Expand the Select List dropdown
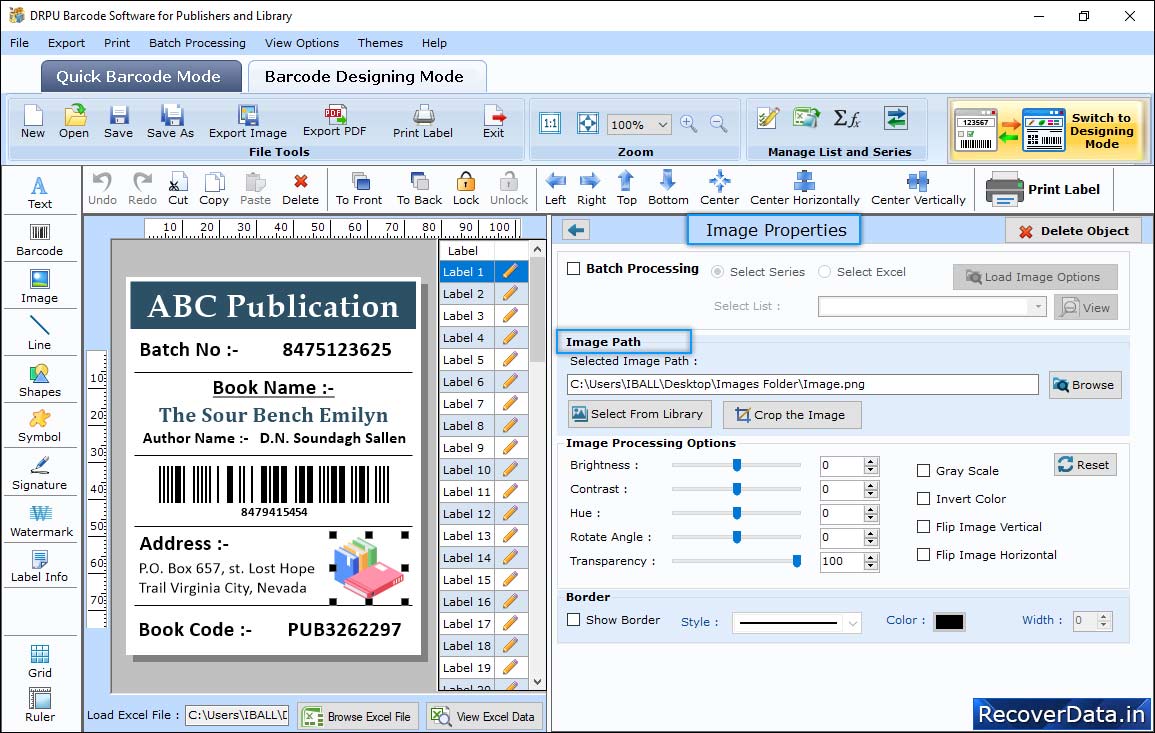1155x733 pixels. (1037, 306)
